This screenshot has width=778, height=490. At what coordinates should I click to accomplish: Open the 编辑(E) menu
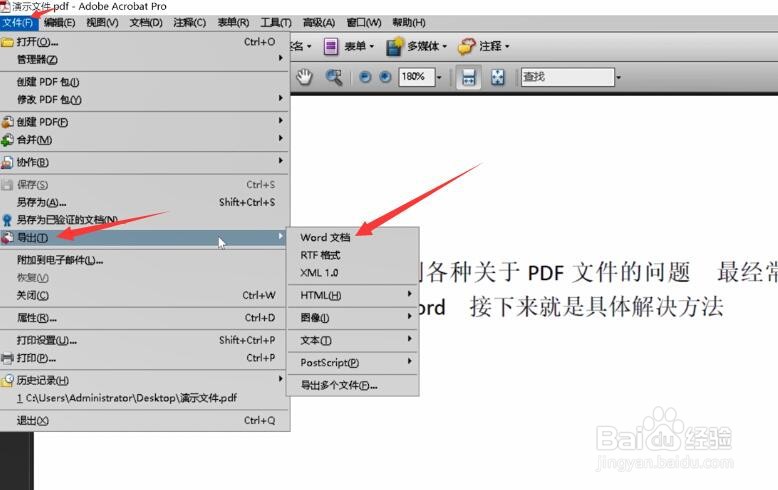(60, 23)
